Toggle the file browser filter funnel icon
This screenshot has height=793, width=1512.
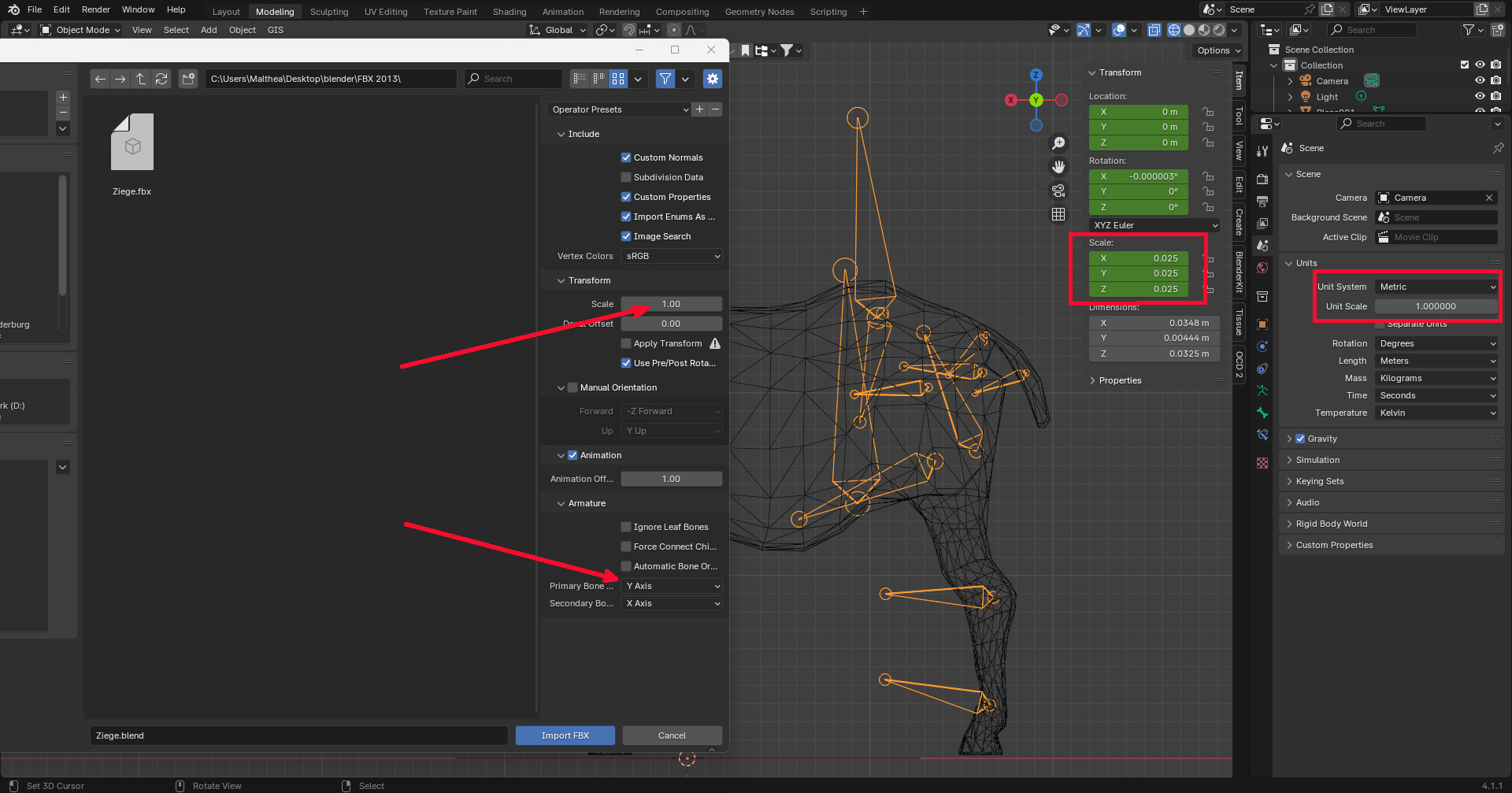click(x=665, y=79)
